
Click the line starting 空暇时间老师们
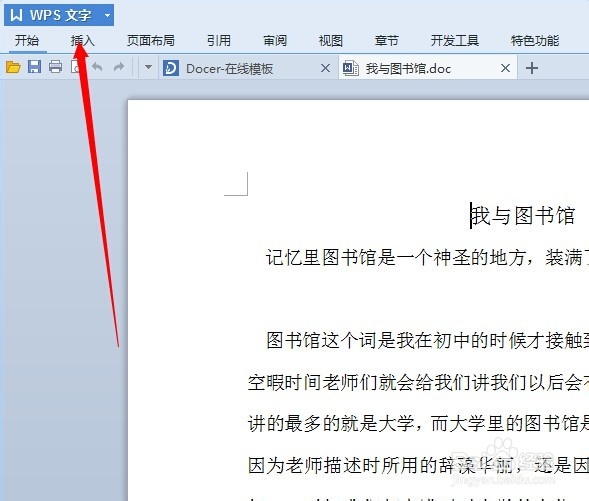pyautogui.click(x=418, y=382)
